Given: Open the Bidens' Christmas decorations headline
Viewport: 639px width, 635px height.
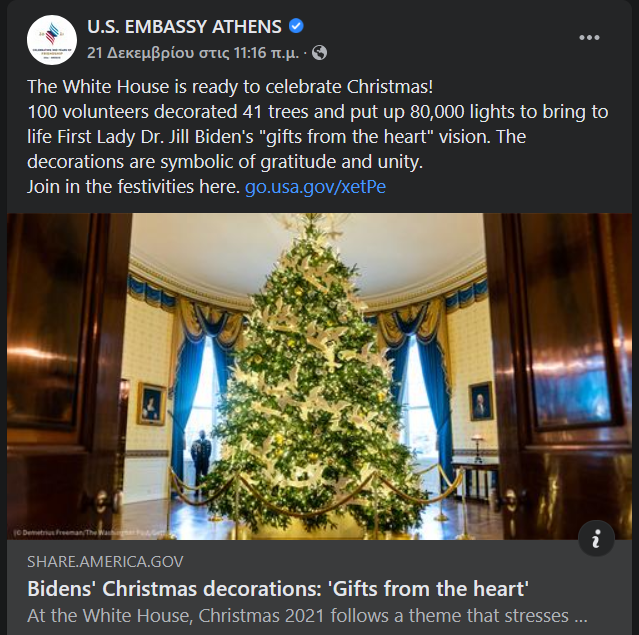Looking at the screenshot, I should point(278,589).
